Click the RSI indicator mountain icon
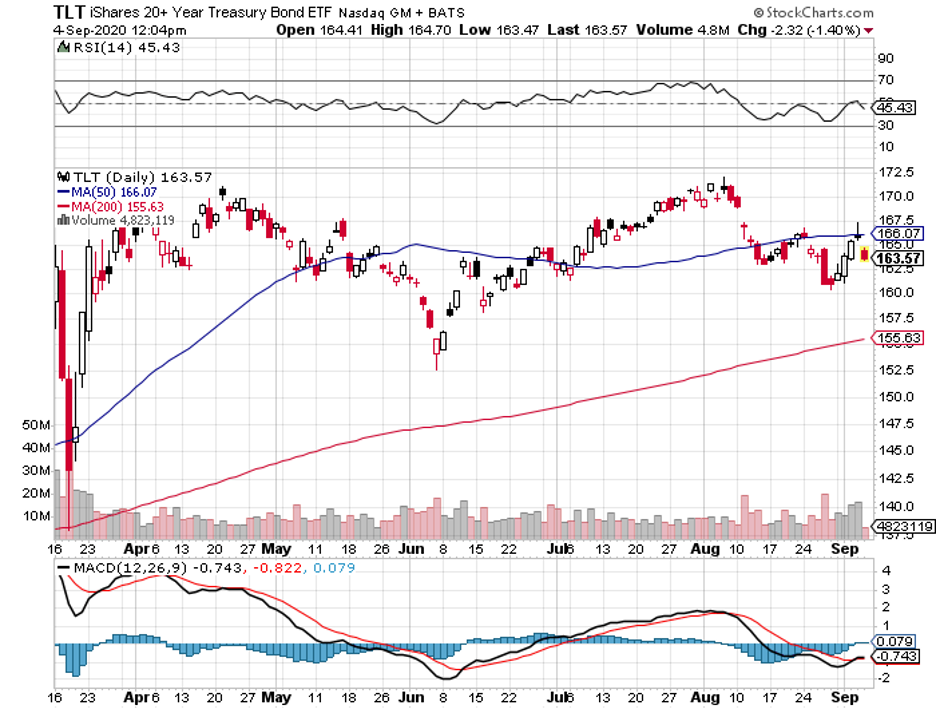The width and height of the screenshot is (936, 708). coord(63,47)
